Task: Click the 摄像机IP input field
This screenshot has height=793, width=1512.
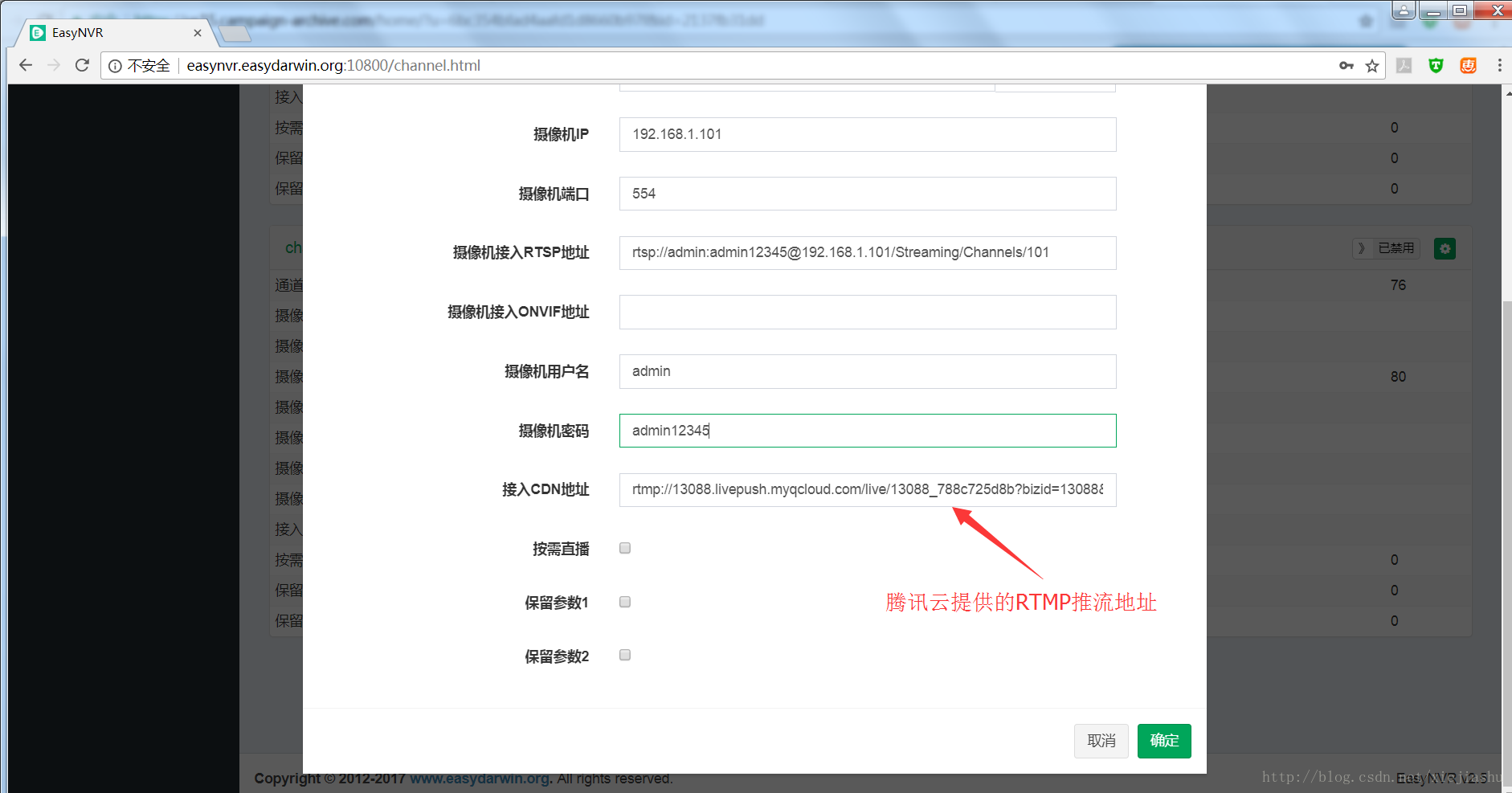Action: [x=868, y=134]
